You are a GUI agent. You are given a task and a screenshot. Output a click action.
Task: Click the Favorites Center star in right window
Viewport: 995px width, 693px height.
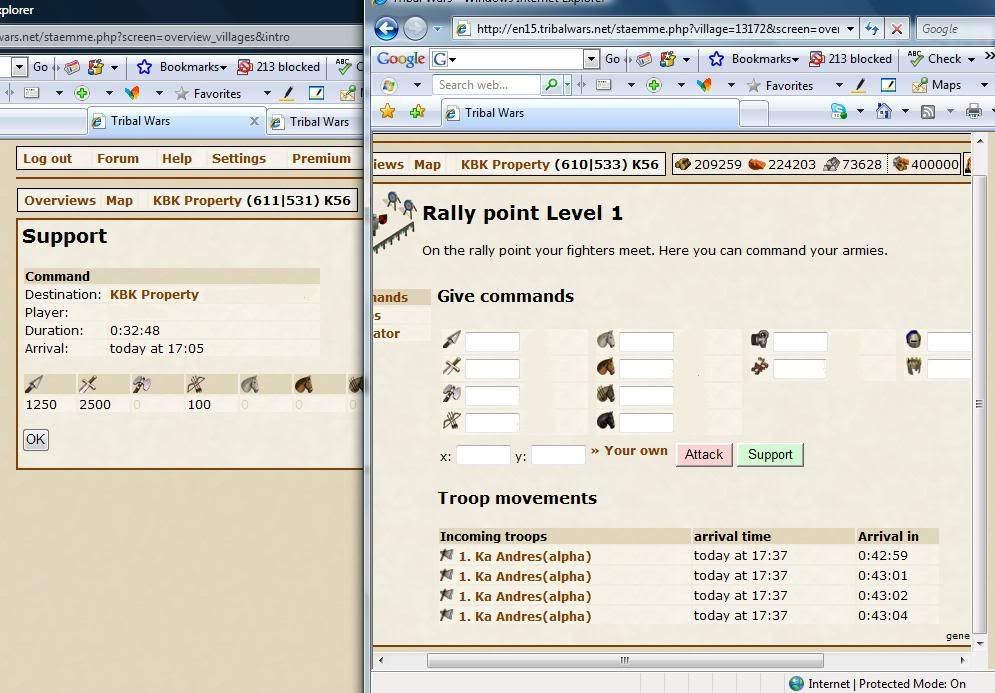click(387, 112)
